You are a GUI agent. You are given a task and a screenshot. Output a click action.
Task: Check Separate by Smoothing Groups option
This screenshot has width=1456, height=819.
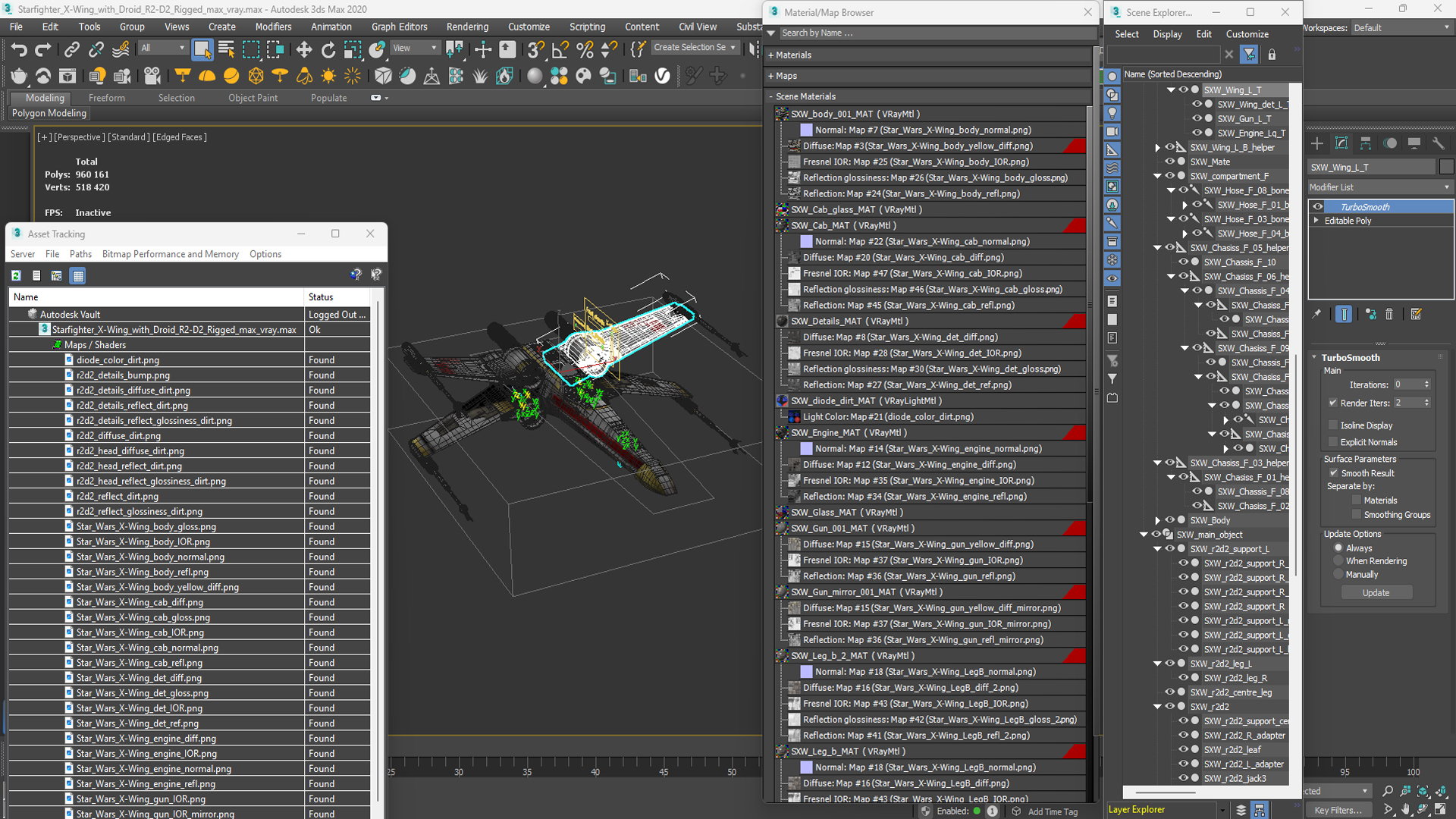coord(1357,515)
